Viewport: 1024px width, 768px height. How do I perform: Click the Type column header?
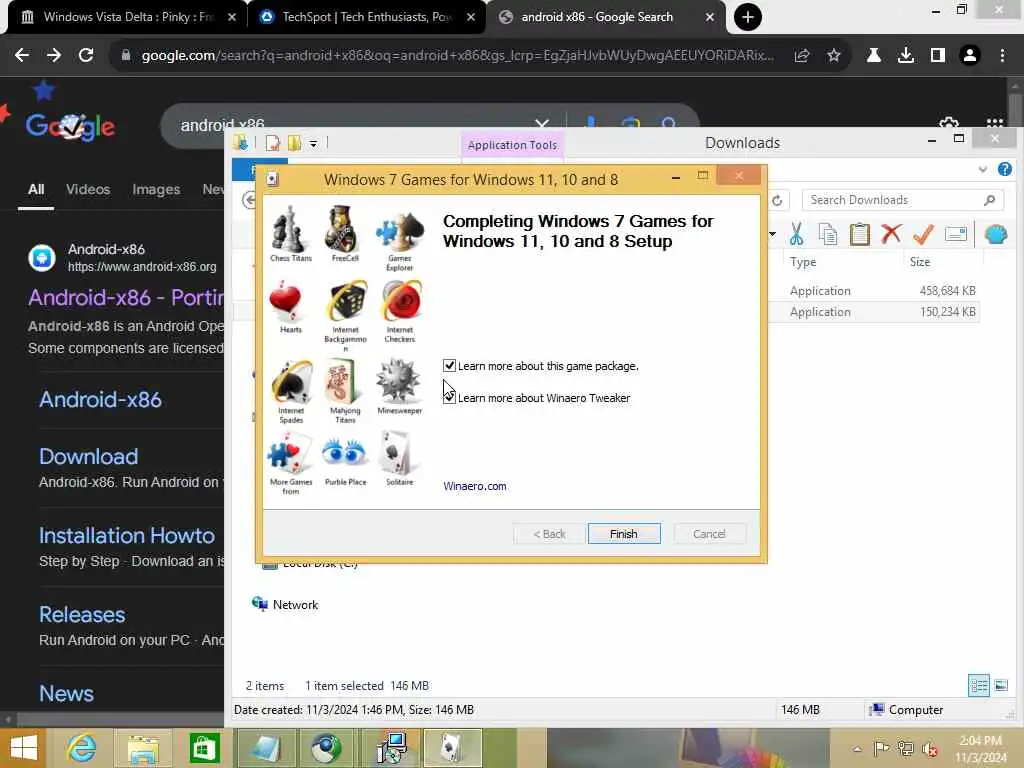click(803, 262)
